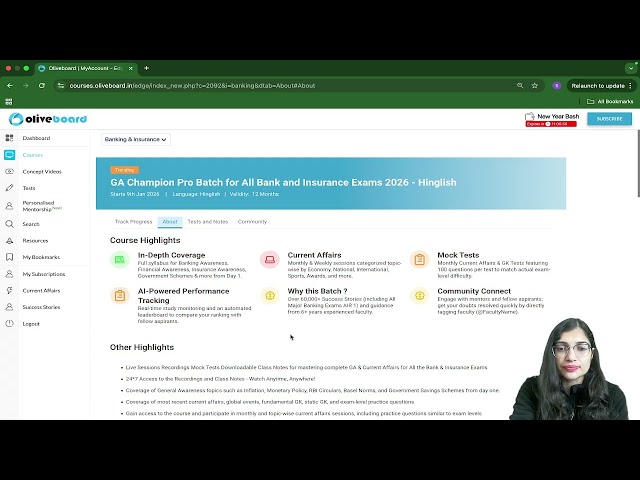Open the New Year Bash offer
This screenshot has width=640, height=480.
552,119
